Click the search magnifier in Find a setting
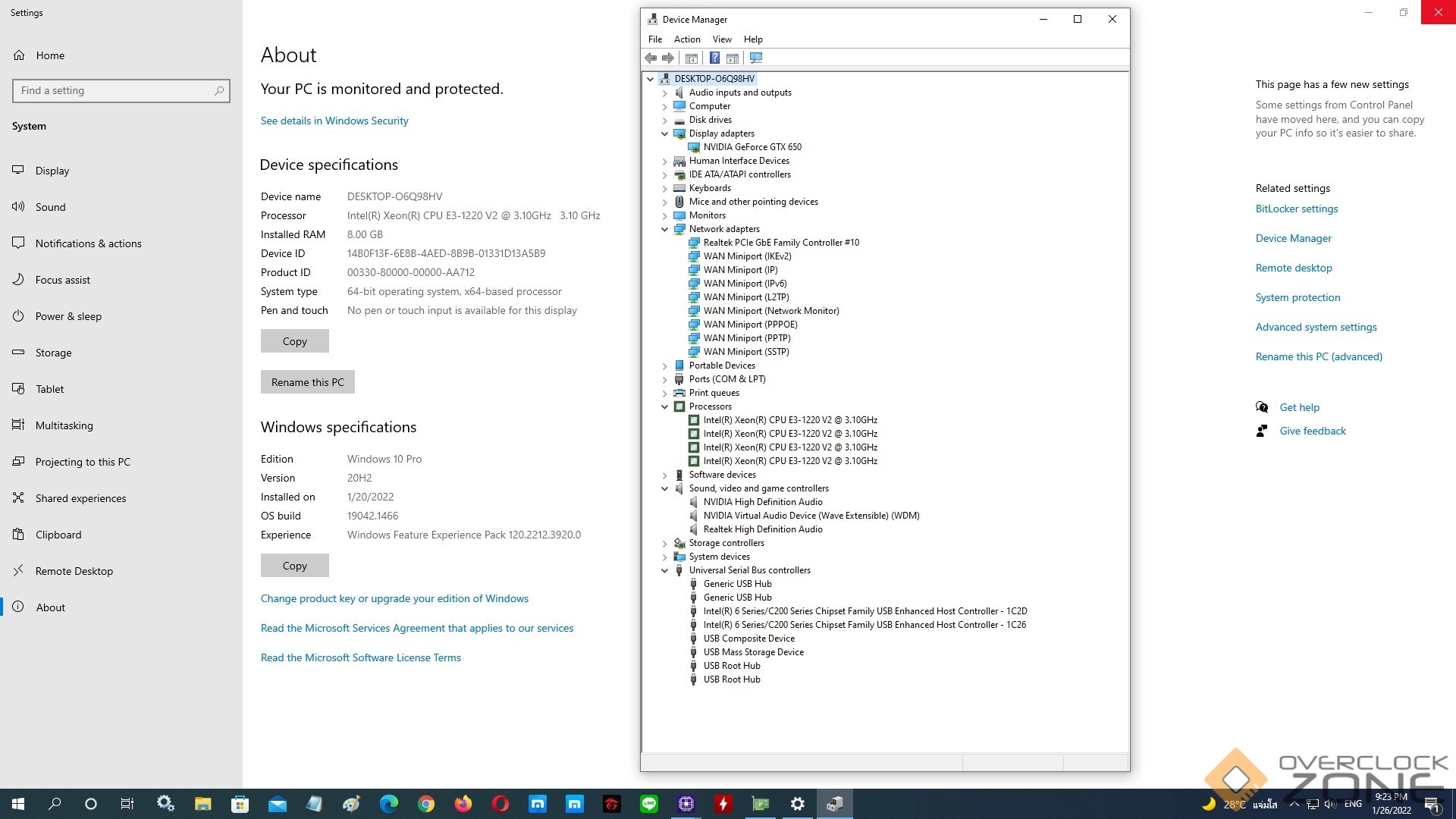The height and width of the screenshot is (819, 1456). click(219, 91)
